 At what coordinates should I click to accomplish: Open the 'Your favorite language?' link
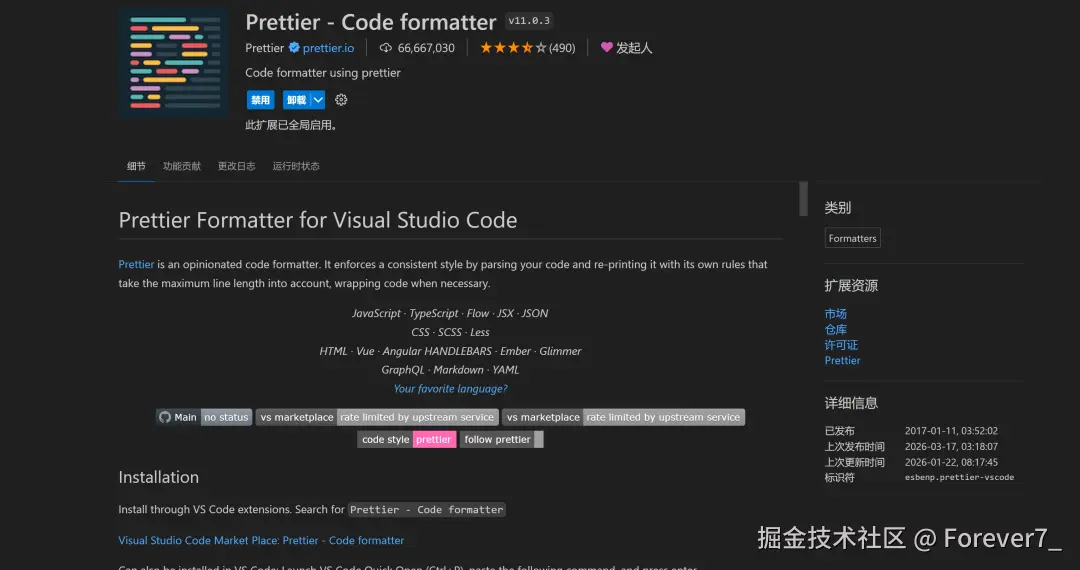pos(450,389)
